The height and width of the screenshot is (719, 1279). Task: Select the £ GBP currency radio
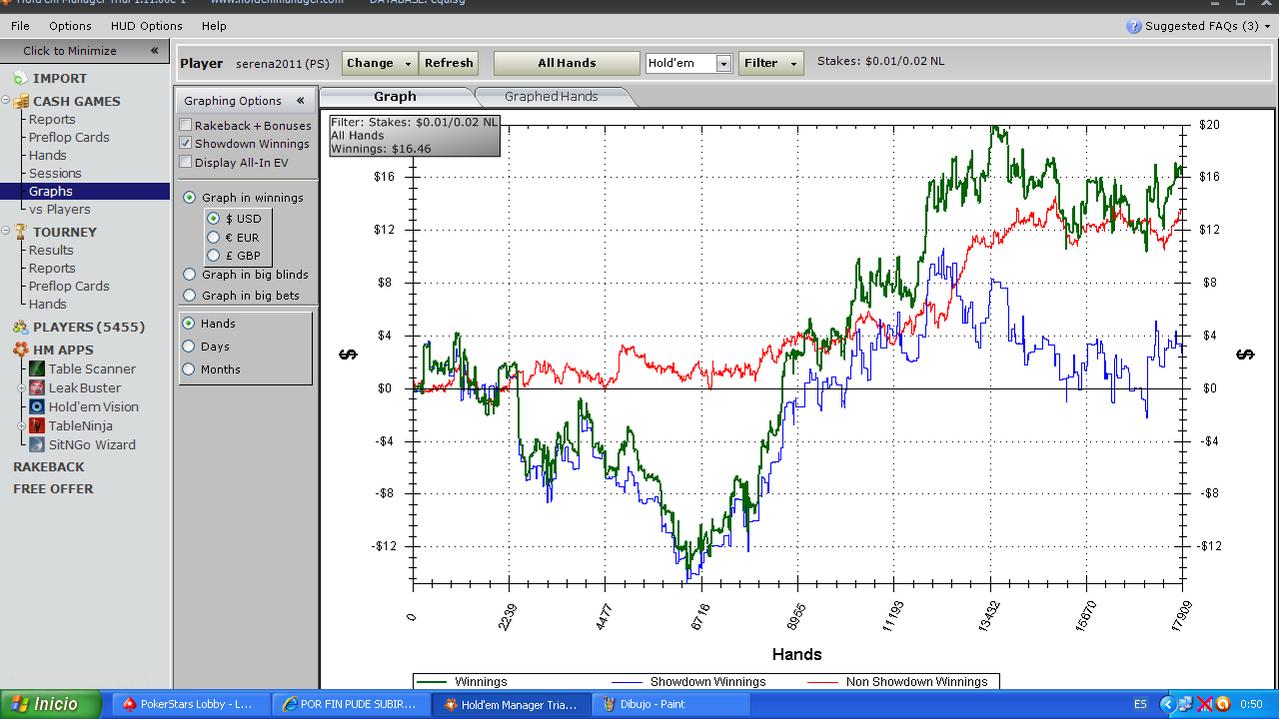(213, 255)
